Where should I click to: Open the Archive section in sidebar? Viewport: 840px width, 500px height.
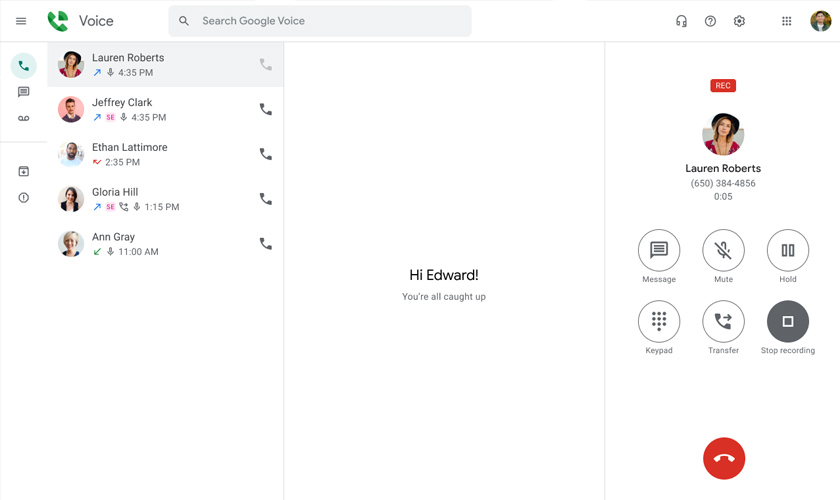pos(24,171)
